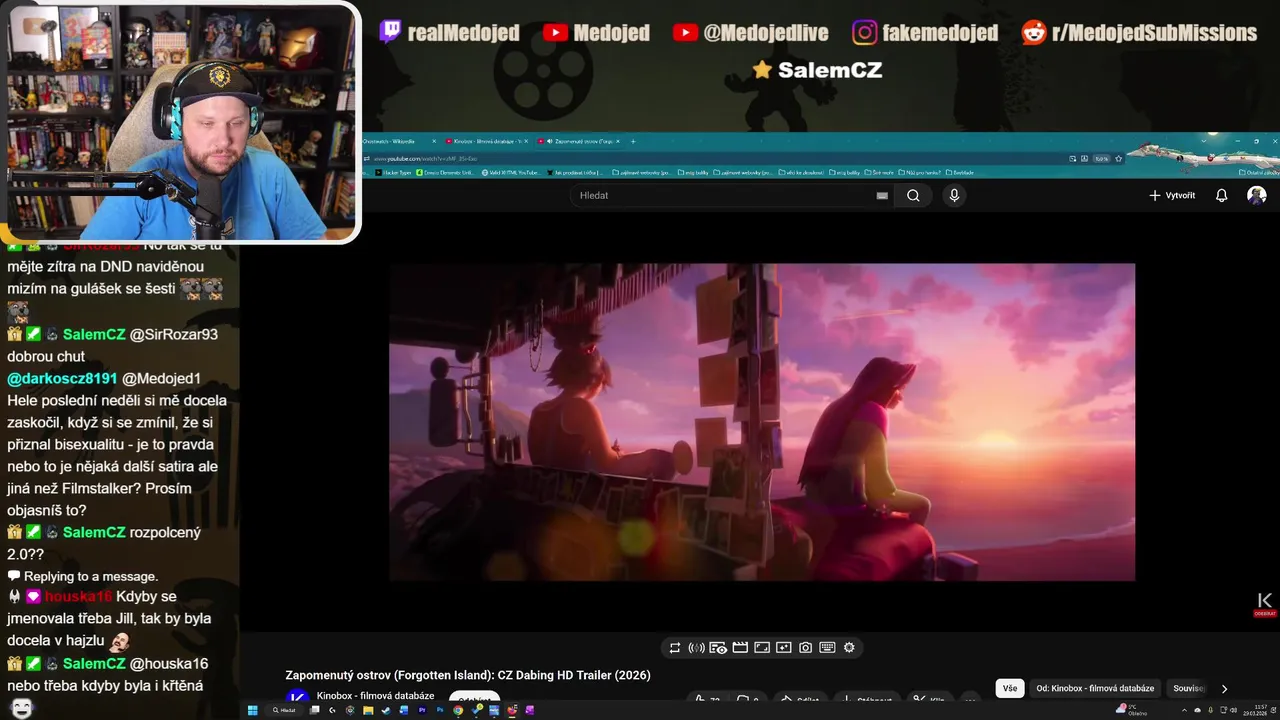Open the gear settings icon in the video toolbar
This screenshot has height=720, width=1280.
tap(849, 648)
